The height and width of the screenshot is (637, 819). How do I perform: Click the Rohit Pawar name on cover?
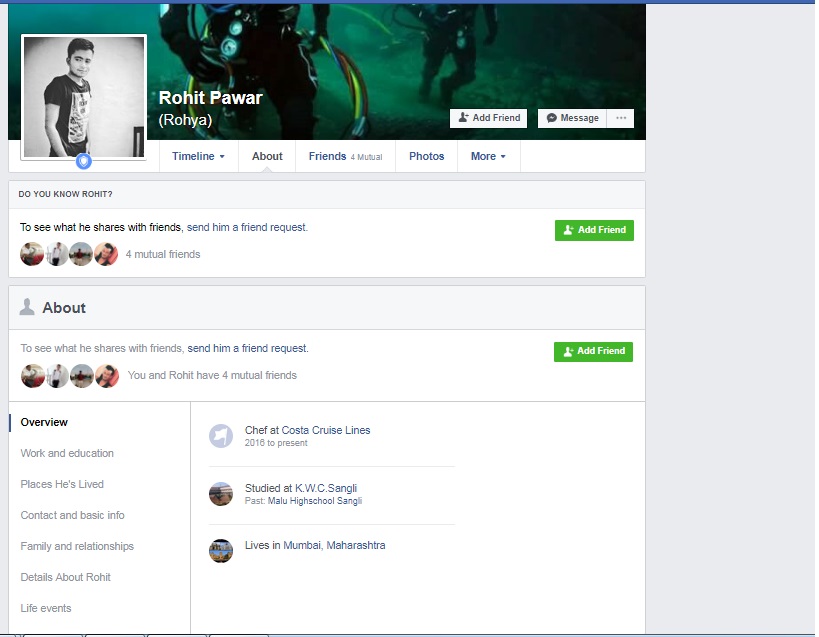210,98
